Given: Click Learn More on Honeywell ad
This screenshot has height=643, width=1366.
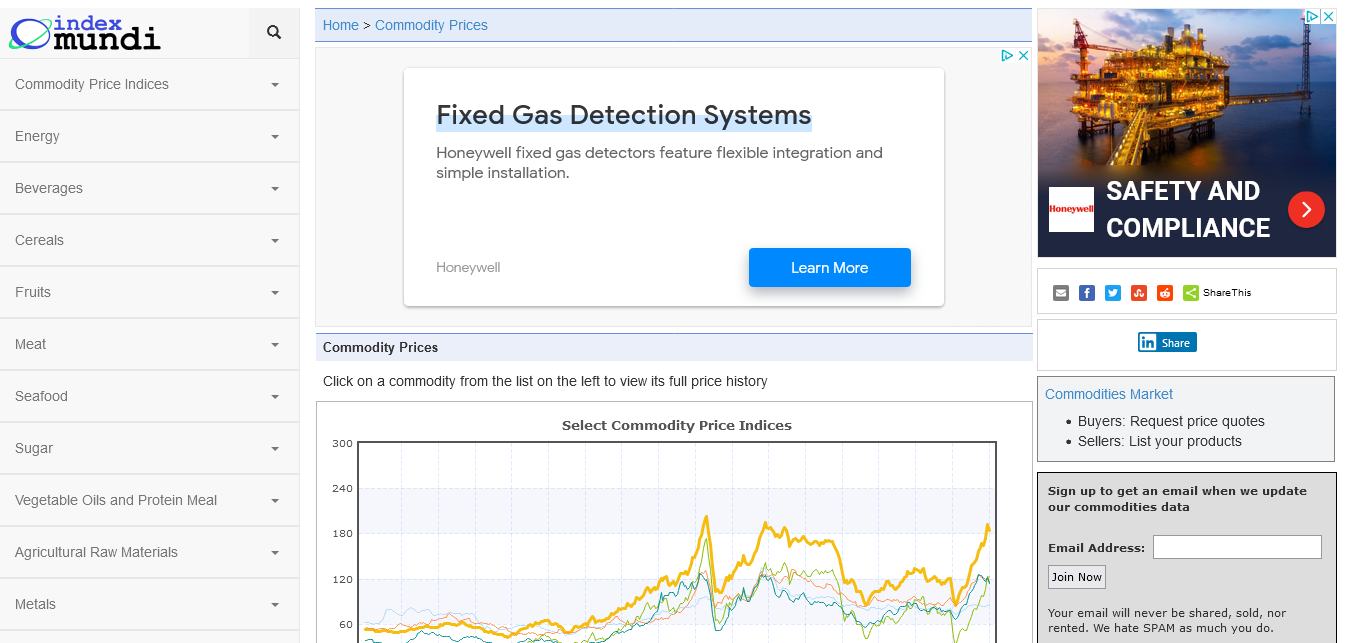Looking at the screenshot, I should tap(829, 268).
